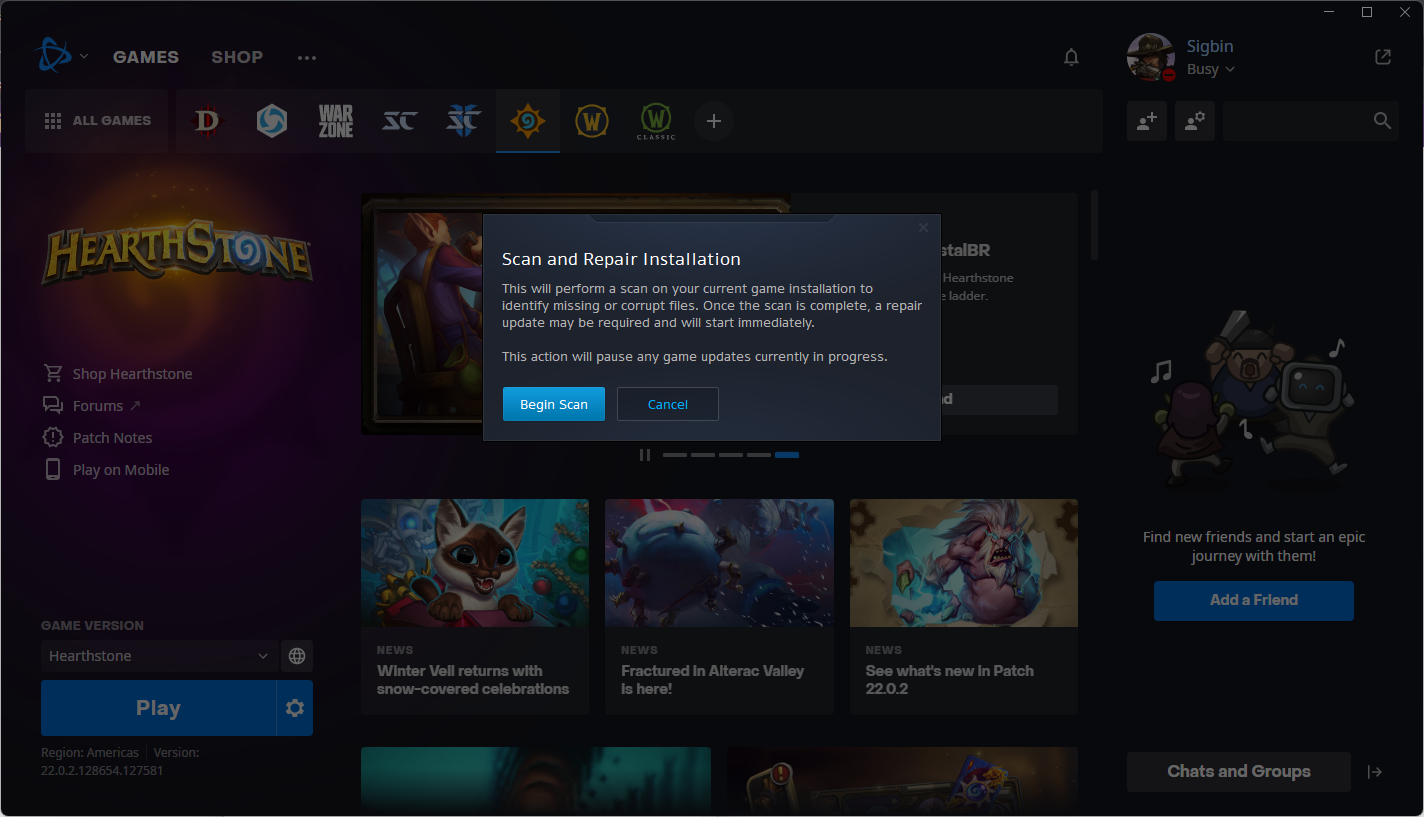Expand the Busy status dropdown

pyautogui.click(x=1210, y=69)
